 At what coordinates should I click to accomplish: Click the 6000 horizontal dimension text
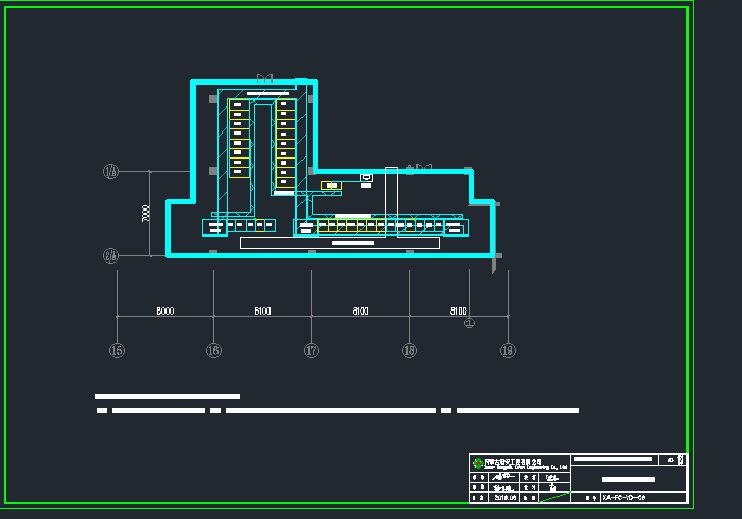point(165,311)
